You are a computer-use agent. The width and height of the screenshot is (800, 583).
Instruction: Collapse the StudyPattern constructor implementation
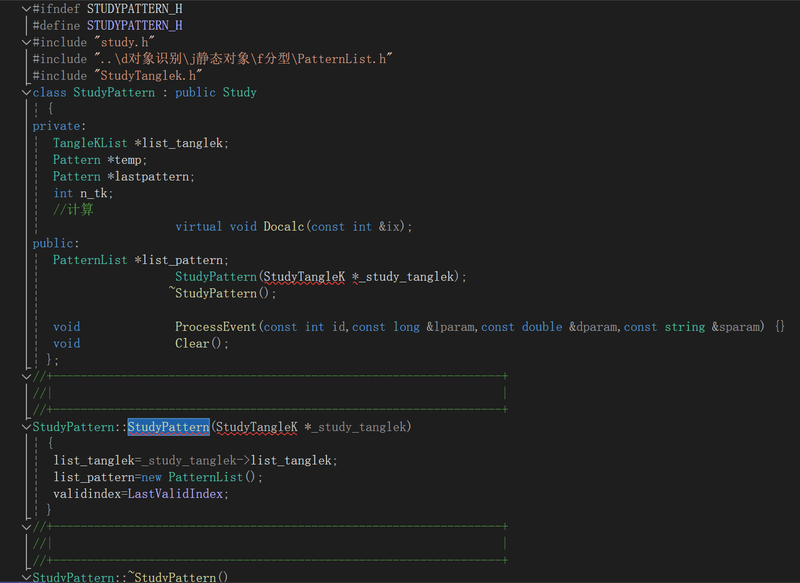click(x=27, y=427)
